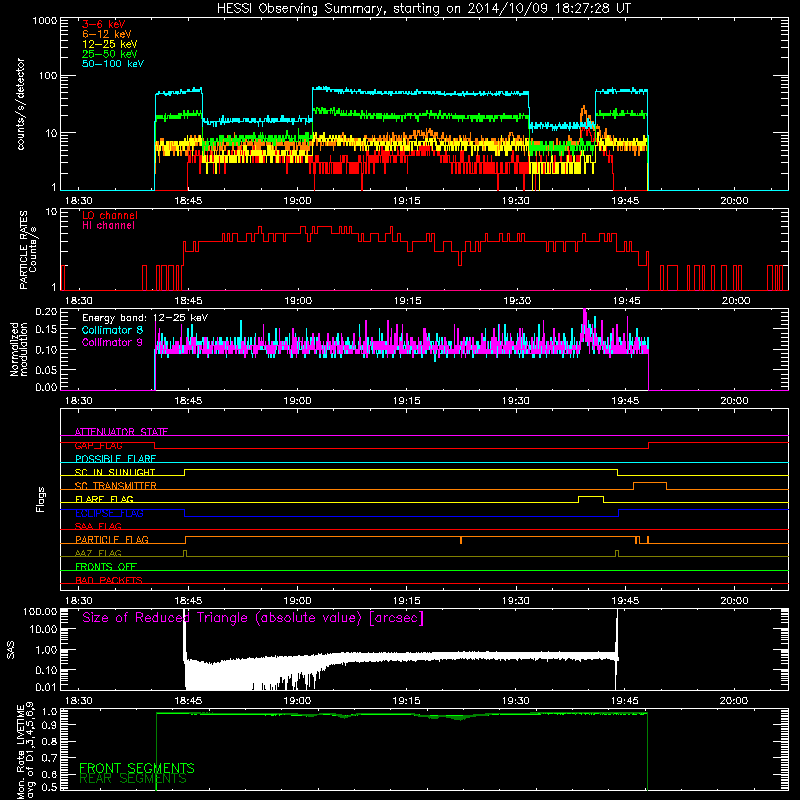This screenshot has width=800, height=800.
Task: Click the 'BAD_PACKETS' flag label
Action: coord(109,580)
